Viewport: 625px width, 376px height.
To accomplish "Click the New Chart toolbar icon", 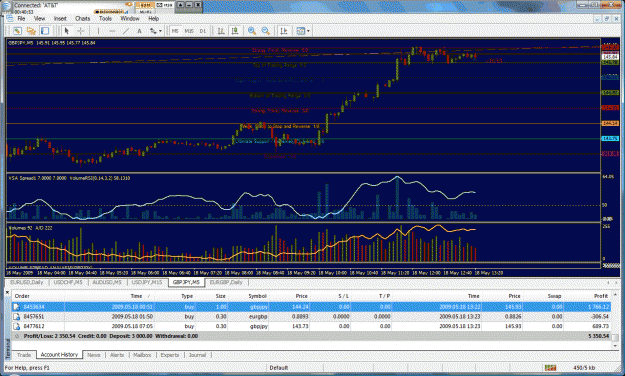I will point(17,31).
